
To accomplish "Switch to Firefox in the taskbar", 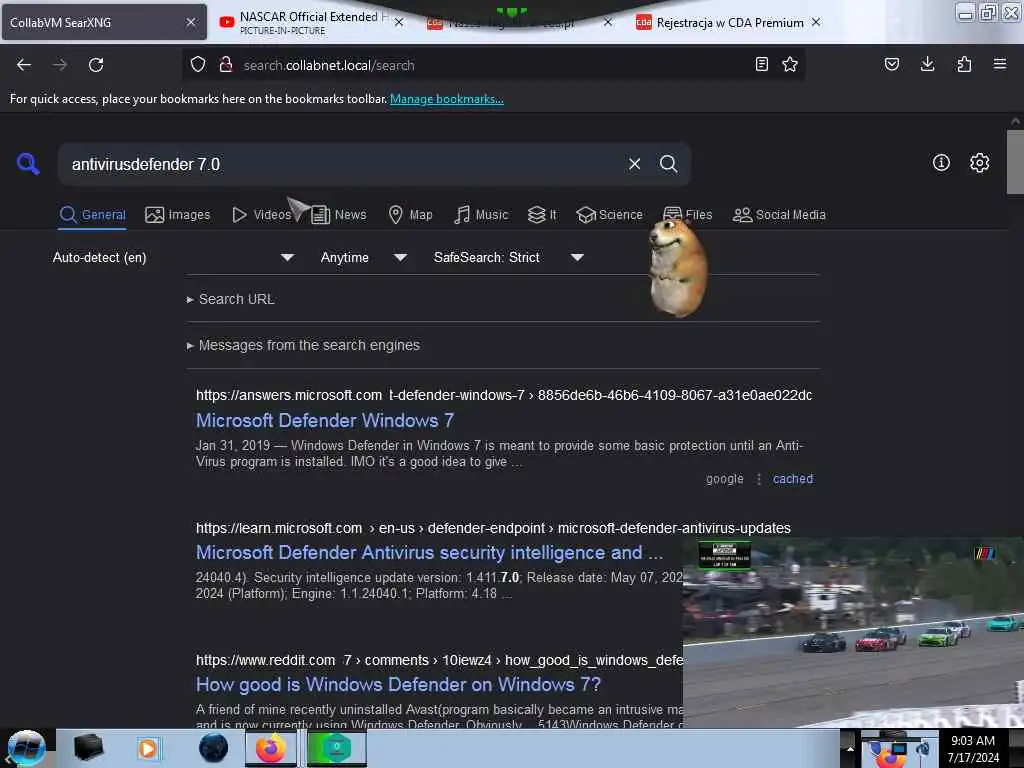I will click(x=271, y=748).
